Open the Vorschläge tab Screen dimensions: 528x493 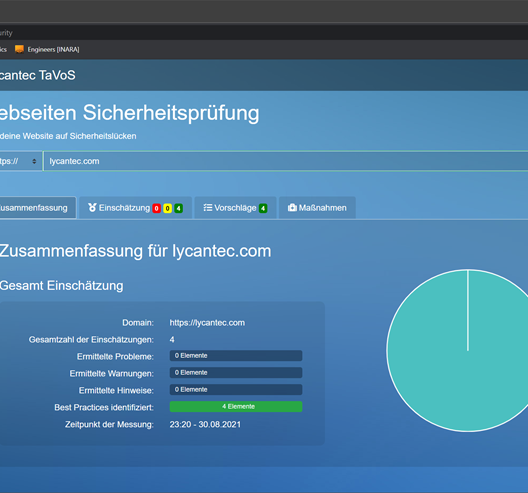click(x=235, y=208)
